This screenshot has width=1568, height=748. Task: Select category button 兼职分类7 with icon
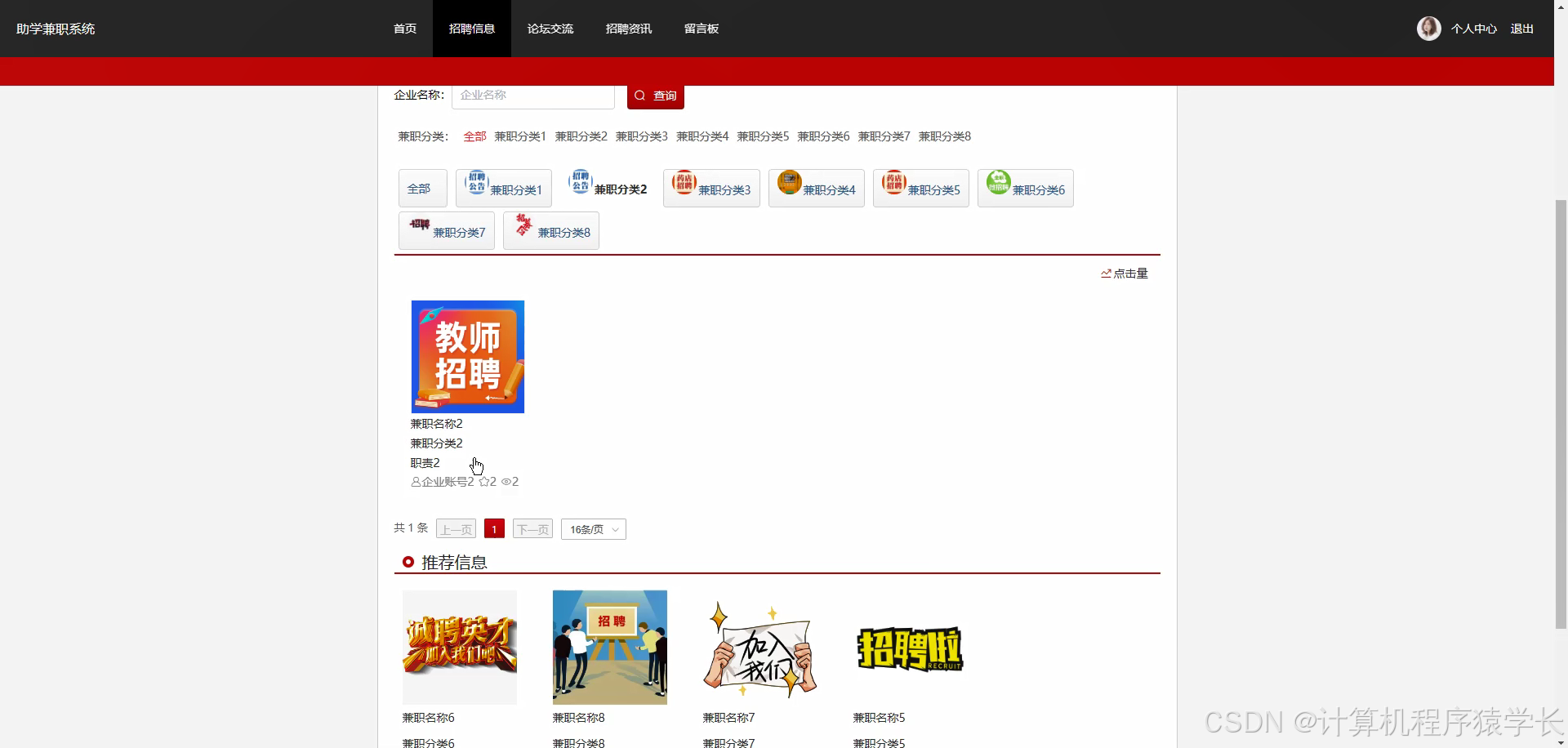[447, 230]
